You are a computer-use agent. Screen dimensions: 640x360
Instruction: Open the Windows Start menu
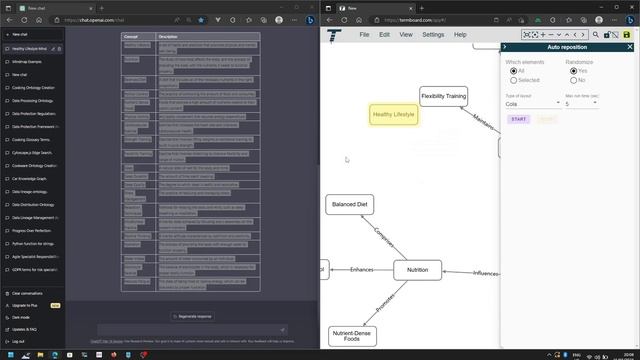tap(11, 355)
